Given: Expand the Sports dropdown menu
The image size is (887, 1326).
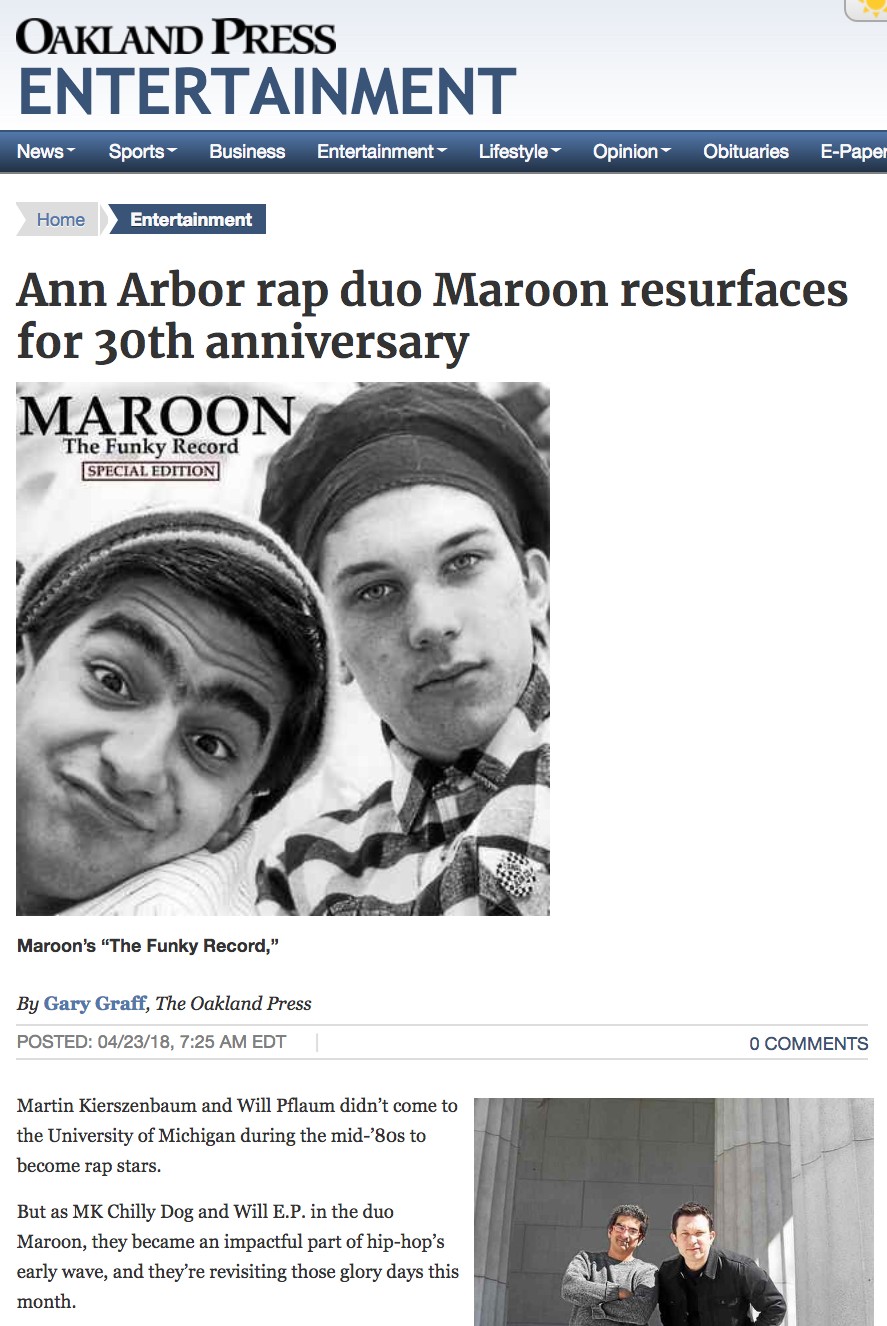Looking at the screenshot, I should [x=142, y=152].
